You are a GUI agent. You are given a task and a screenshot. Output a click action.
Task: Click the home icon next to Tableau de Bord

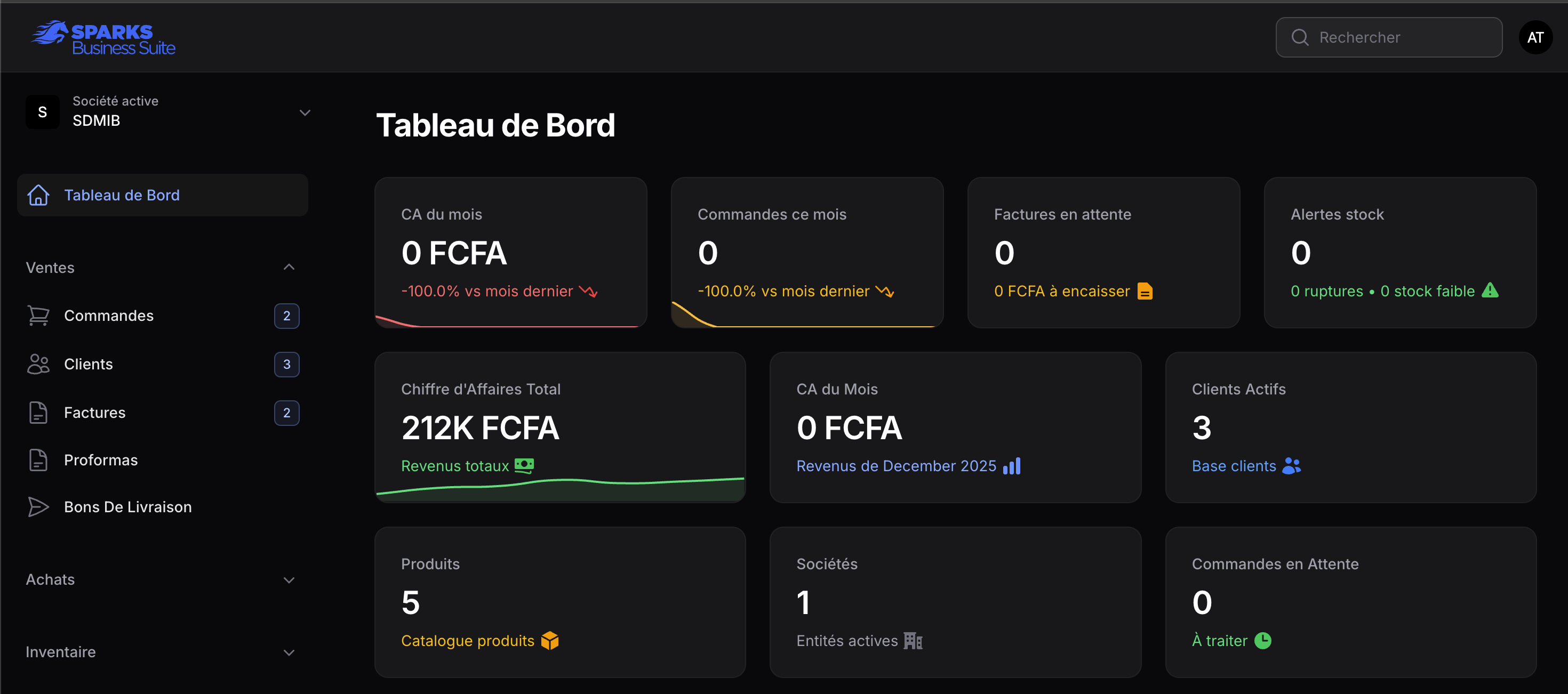[x=39, y=195]
